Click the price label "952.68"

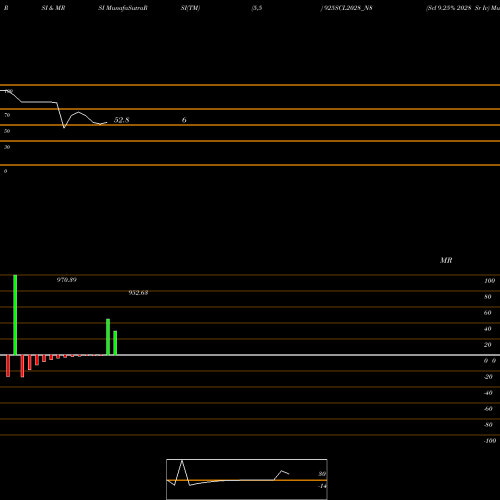click(x=138, y=293)
